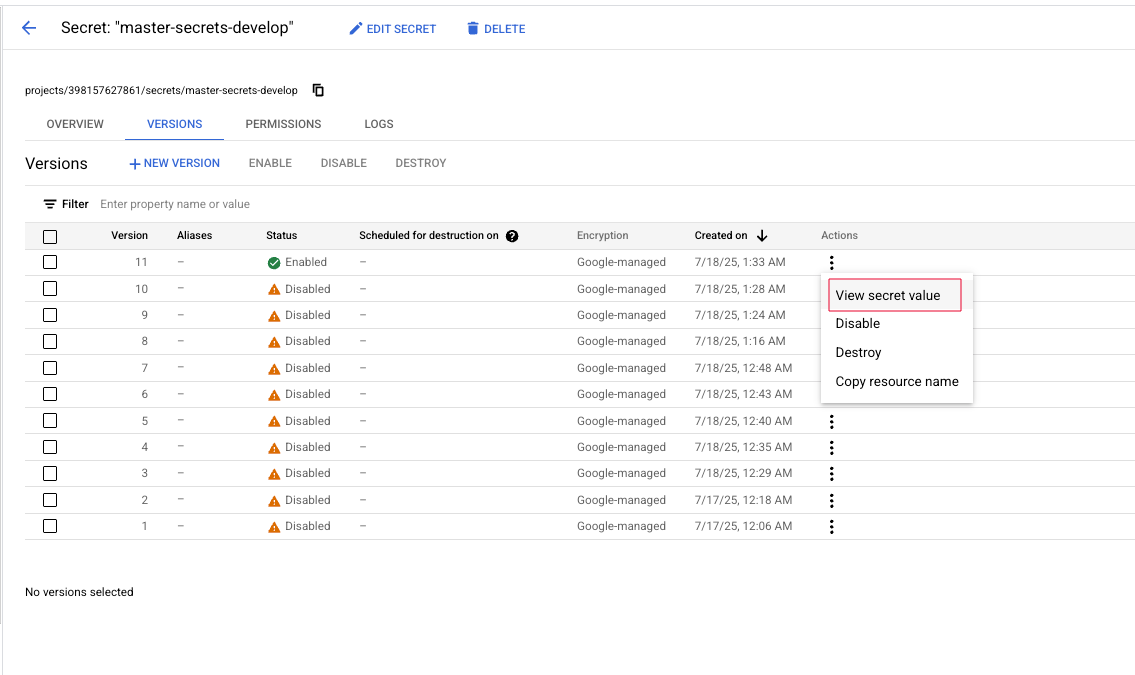Open actions menu for version 5
This screenshot has height=675, width=1135.
point(831,421)
